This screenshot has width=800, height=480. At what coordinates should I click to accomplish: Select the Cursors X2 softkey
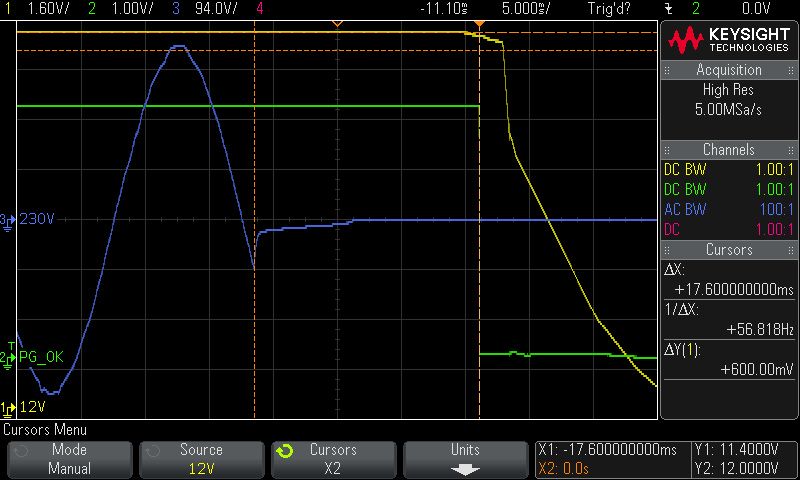pos(334,460)
